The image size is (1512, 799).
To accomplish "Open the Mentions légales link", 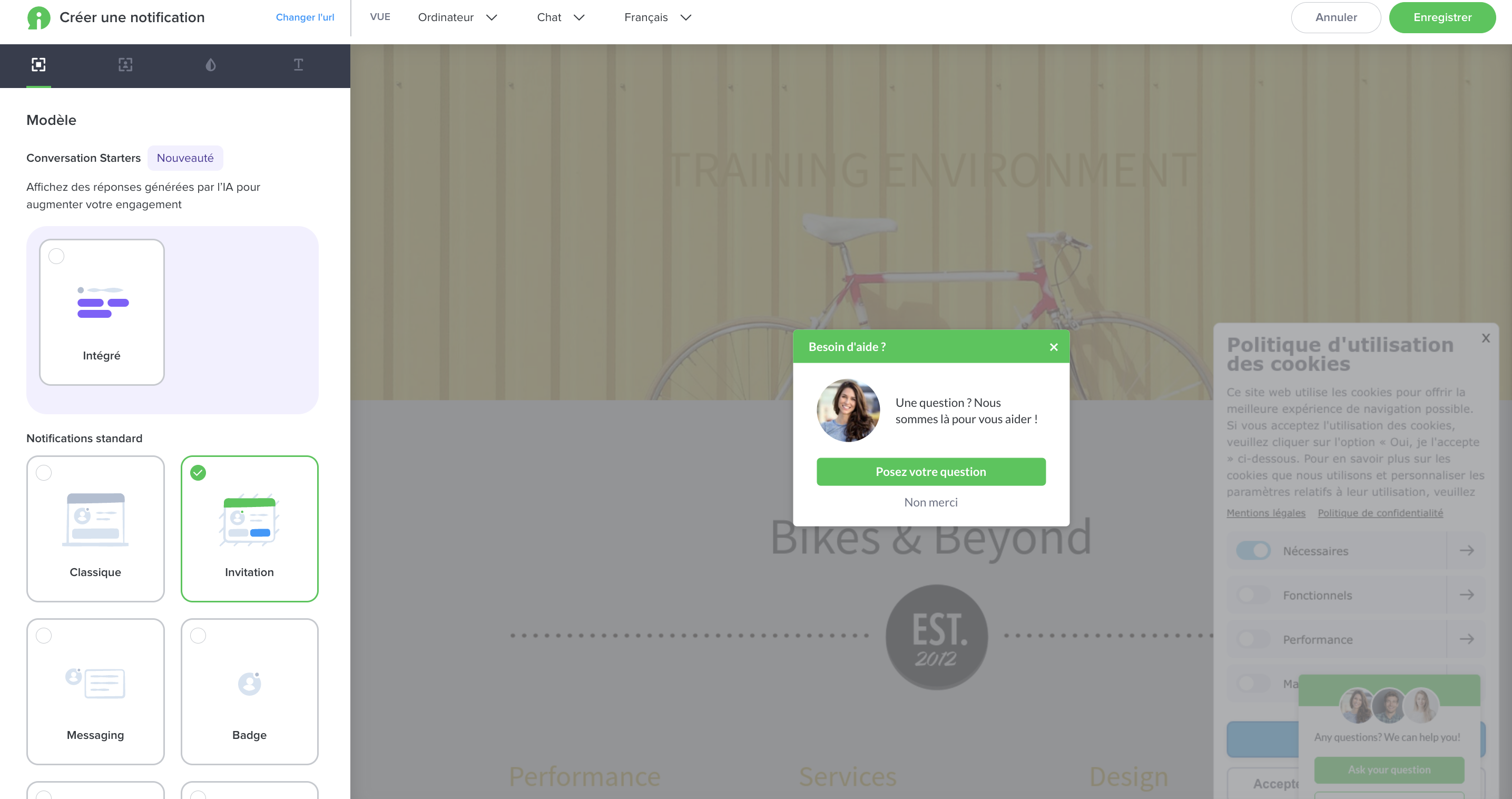I will 1265,513.
